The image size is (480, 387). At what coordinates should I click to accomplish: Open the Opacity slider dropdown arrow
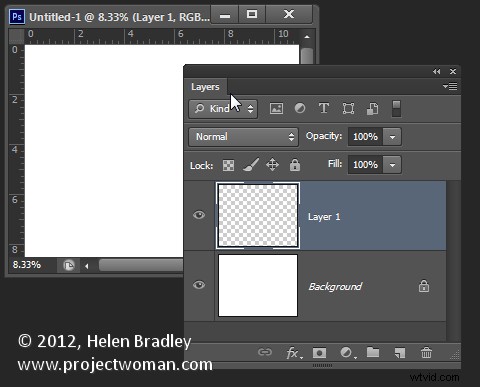point(392,137)
